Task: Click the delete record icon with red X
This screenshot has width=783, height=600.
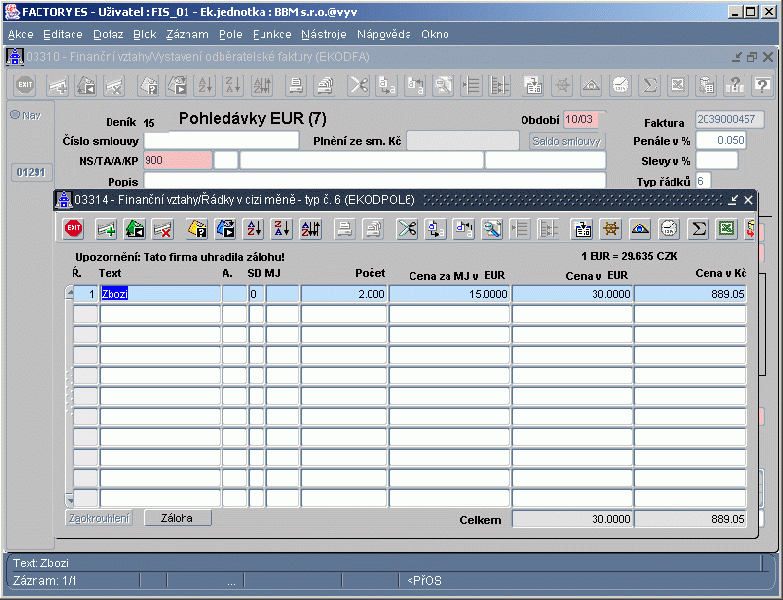Action: pyautogui.click(x=163, y=229)
